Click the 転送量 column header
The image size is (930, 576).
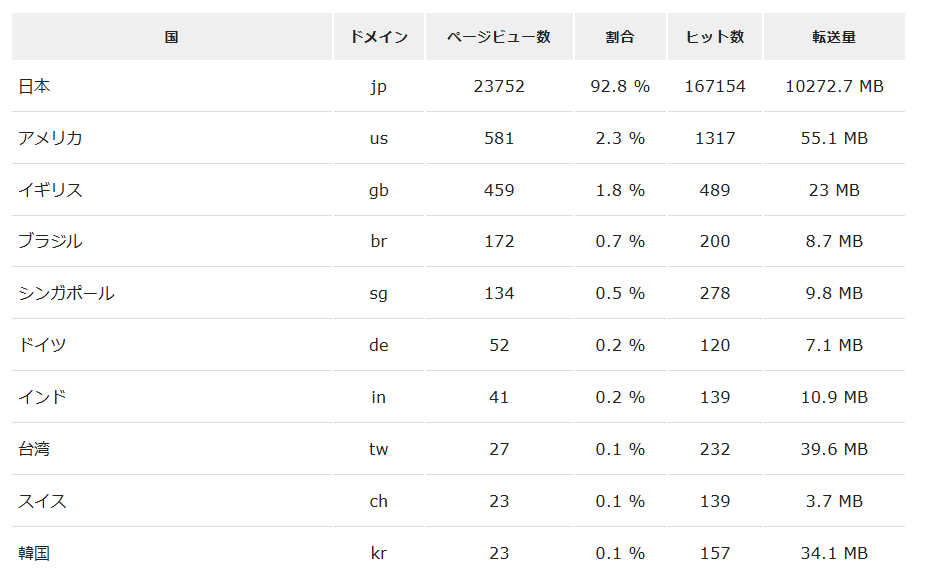pos(834,37)
